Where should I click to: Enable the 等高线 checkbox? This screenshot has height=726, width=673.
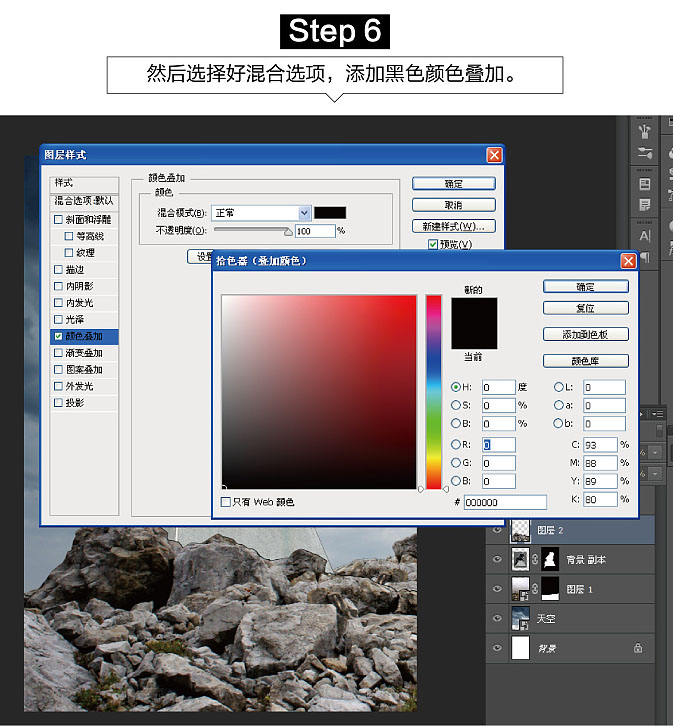(x=69, y=236)
